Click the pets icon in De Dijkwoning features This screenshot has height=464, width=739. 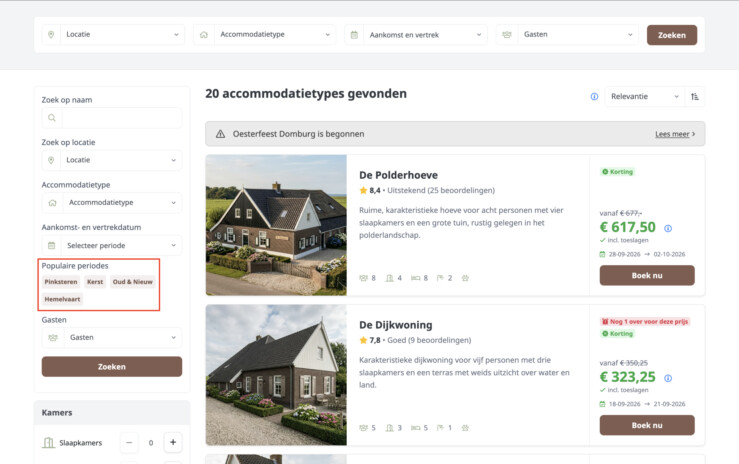coord(465,428)
